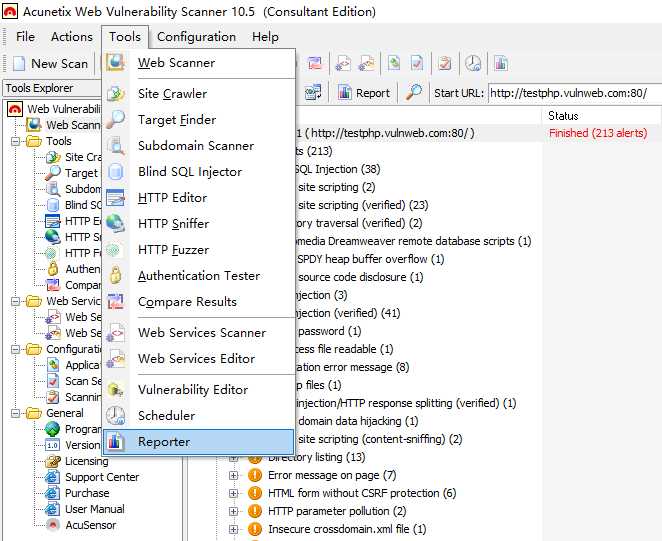This screenshot has height=541, width=662.
Task: Collapse the Web Services folder in Tools Explorer
Action: coord(16,301)
